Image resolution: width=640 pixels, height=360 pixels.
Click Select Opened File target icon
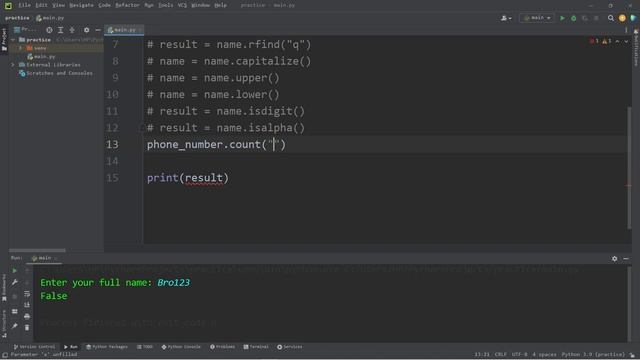coord(49,30)
